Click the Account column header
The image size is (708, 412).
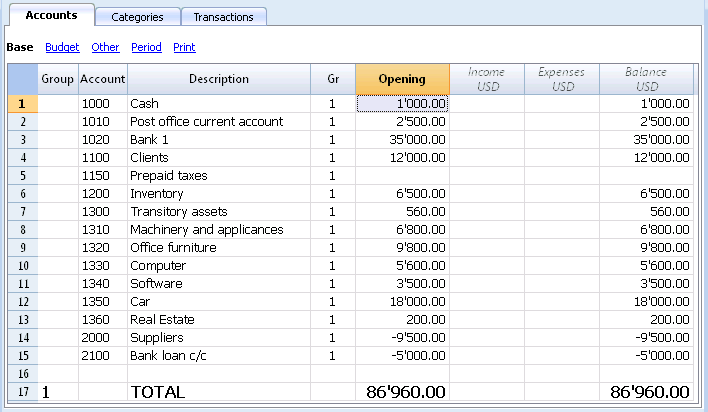(103, 79)
